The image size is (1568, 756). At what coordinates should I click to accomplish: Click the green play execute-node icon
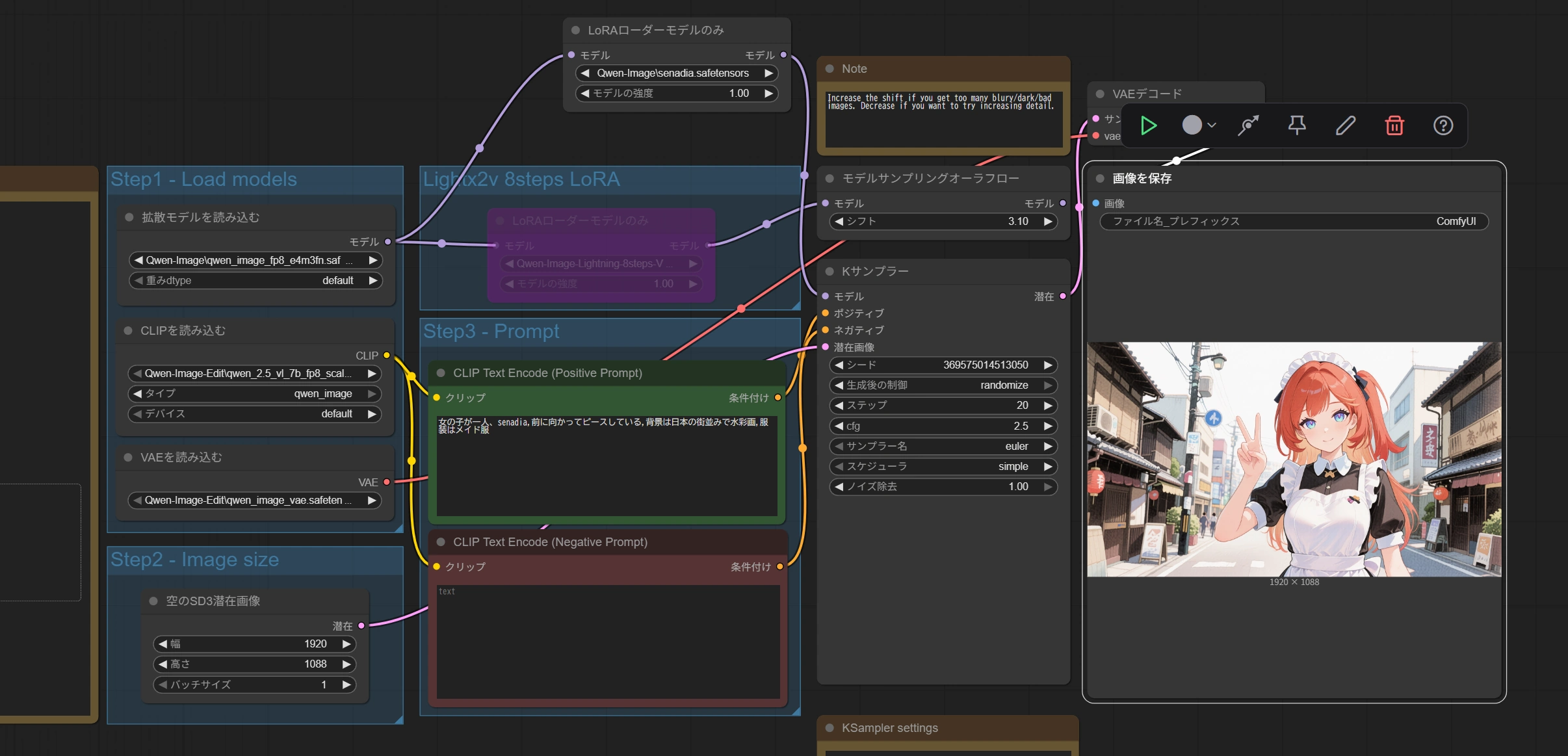[1149, 125]
